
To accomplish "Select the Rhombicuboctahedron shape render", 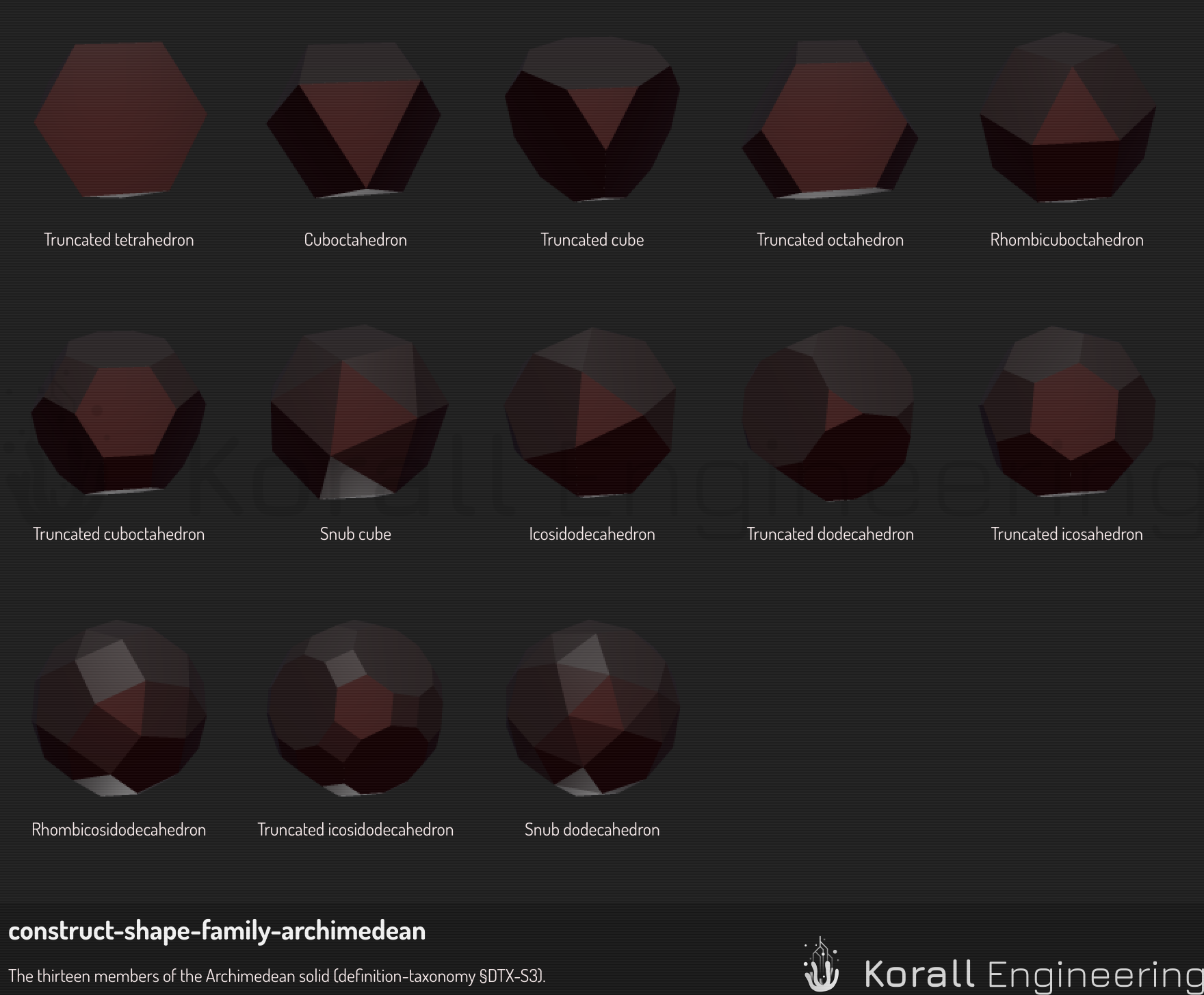I will click(x=1067, y=118).
